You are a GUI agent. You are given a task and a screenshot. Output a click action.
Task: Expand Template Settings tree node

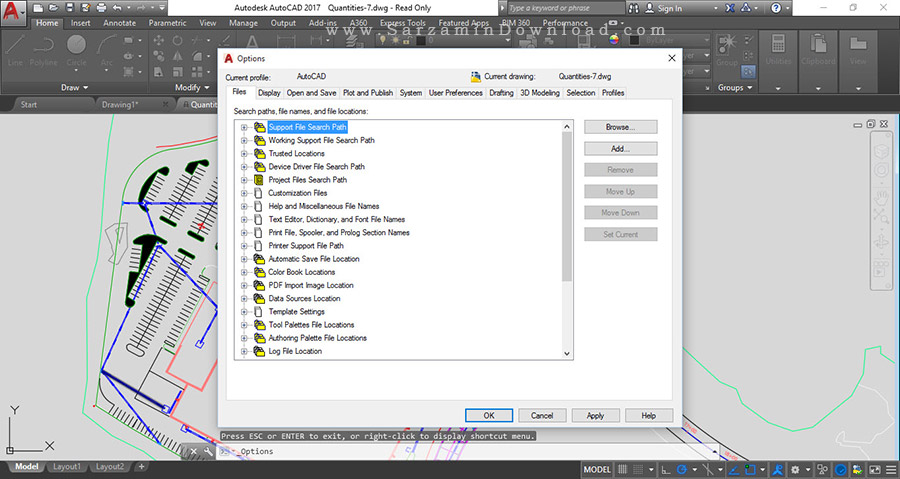244,312
